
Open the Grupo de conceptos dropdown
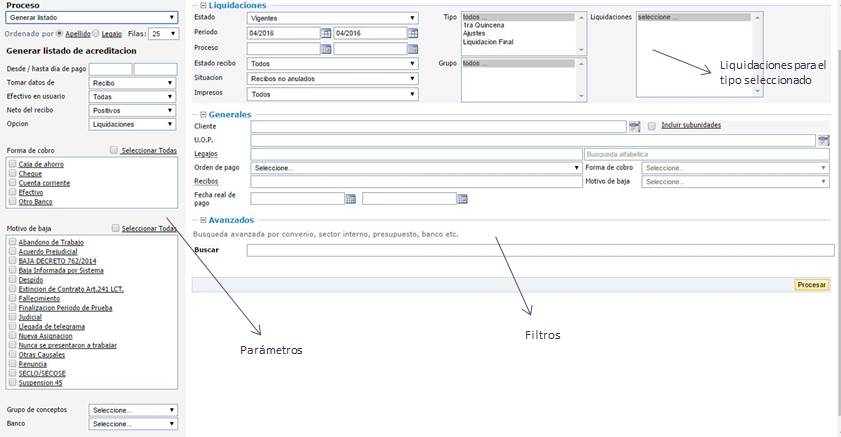(133, 410)
